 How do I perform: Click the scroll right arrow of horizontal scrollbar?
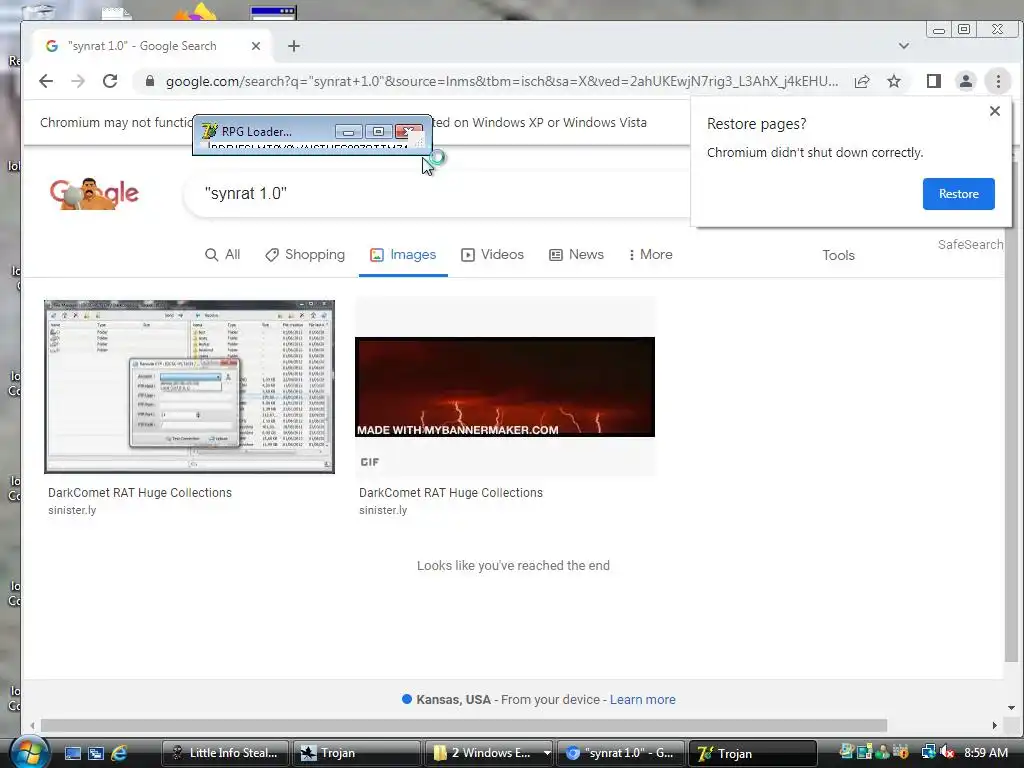click(x=995, y=726)
